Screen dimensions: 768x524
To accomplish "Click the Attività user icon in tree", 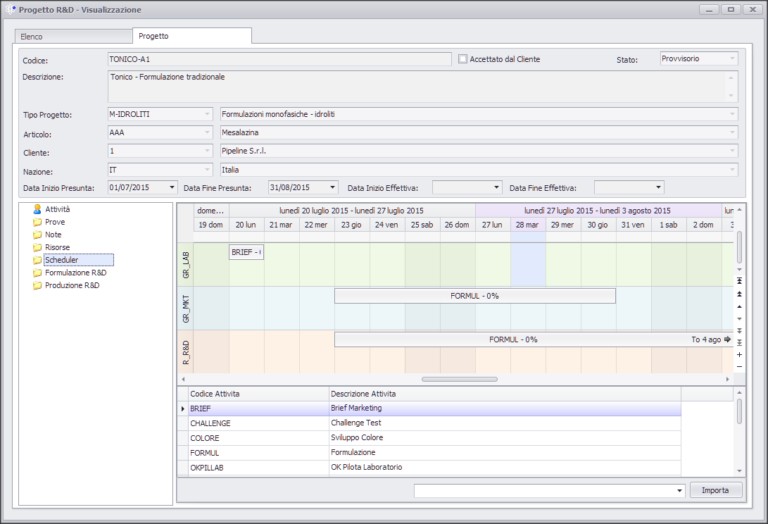I will [37, 209].
